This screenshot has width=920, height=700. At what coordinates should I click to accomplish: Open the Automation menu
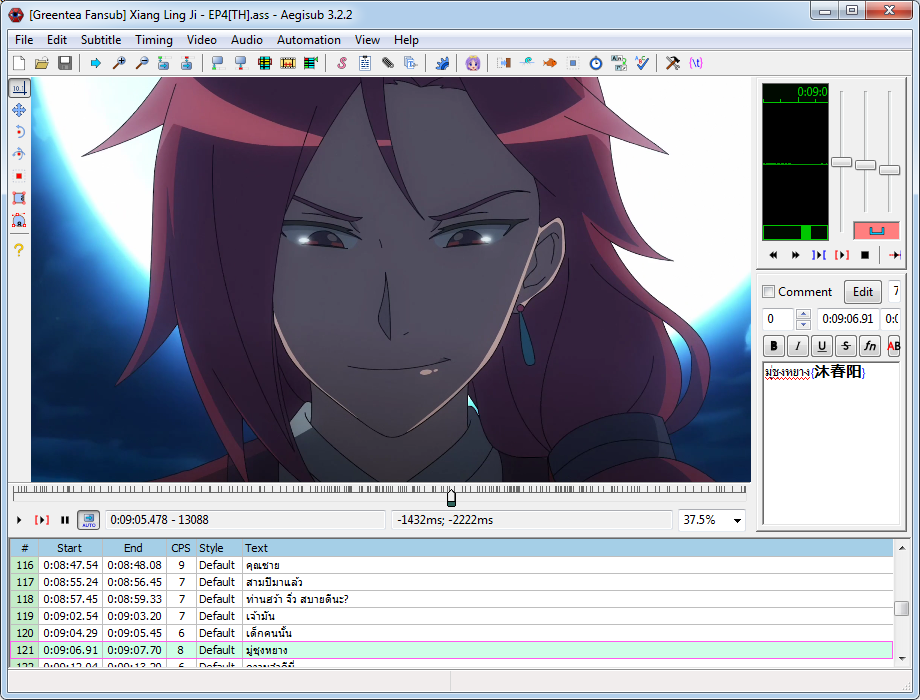pos(309,40)
